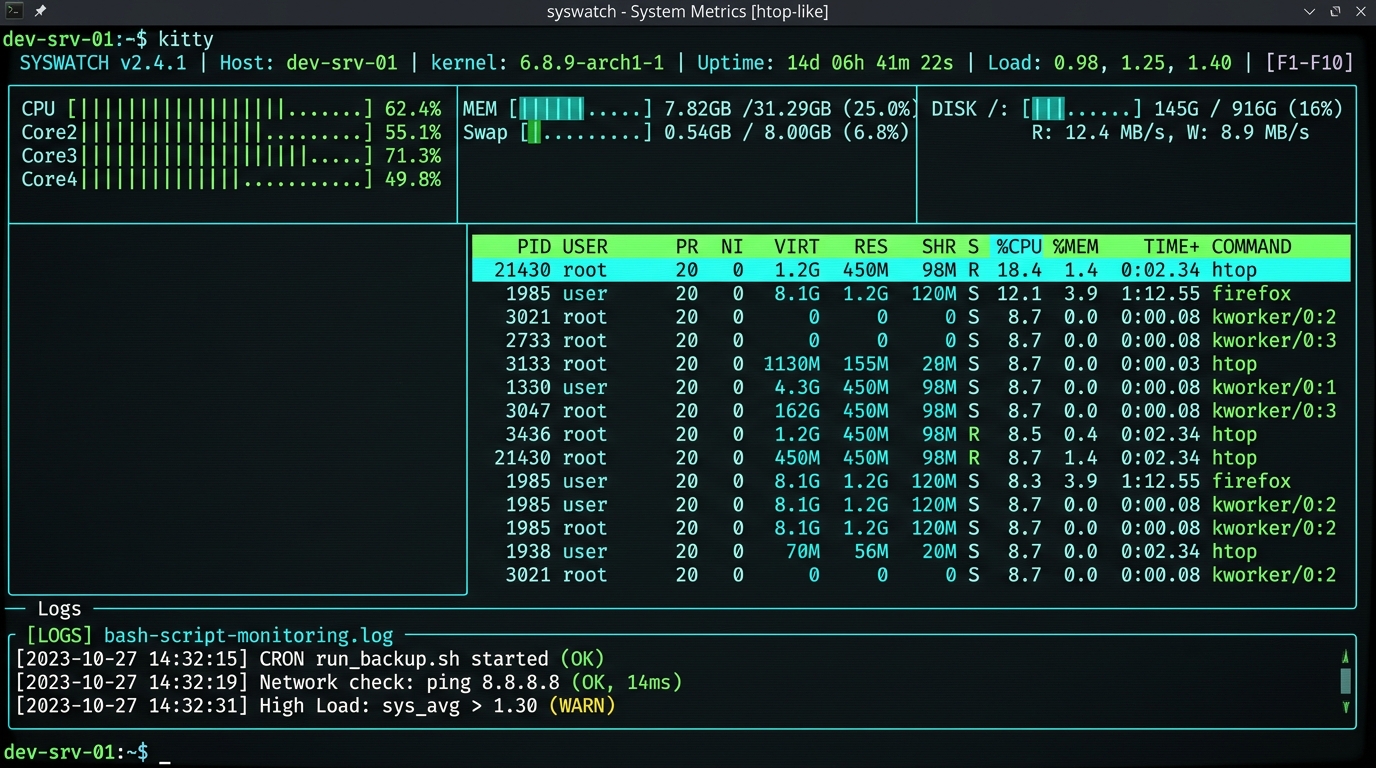1376x768 pixels.
Task: Click the disk read/write rate line
Action: coord(1170,132)
